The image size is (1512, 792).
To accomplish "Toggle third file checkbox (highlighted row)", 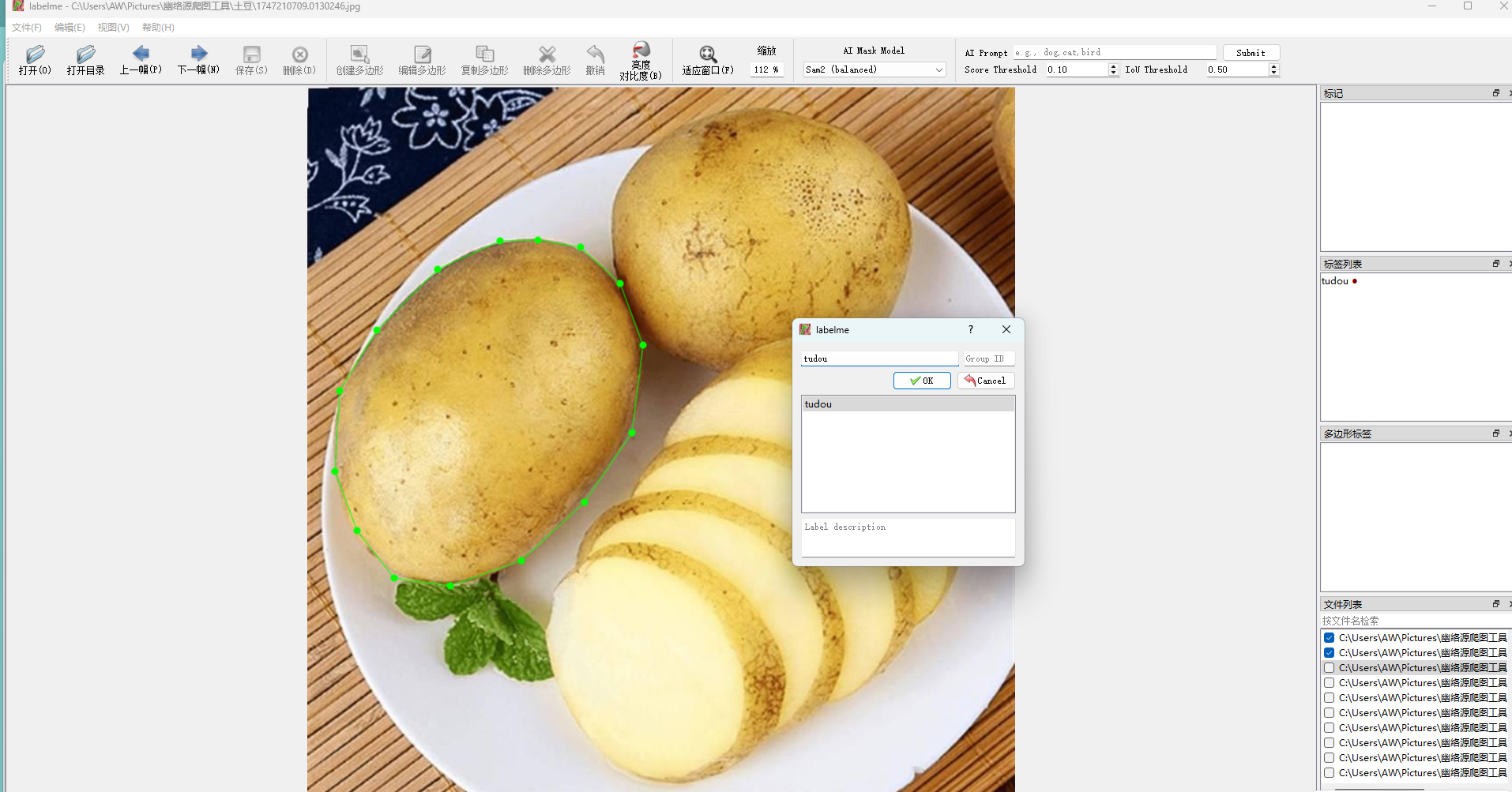I will (1329, 668).
